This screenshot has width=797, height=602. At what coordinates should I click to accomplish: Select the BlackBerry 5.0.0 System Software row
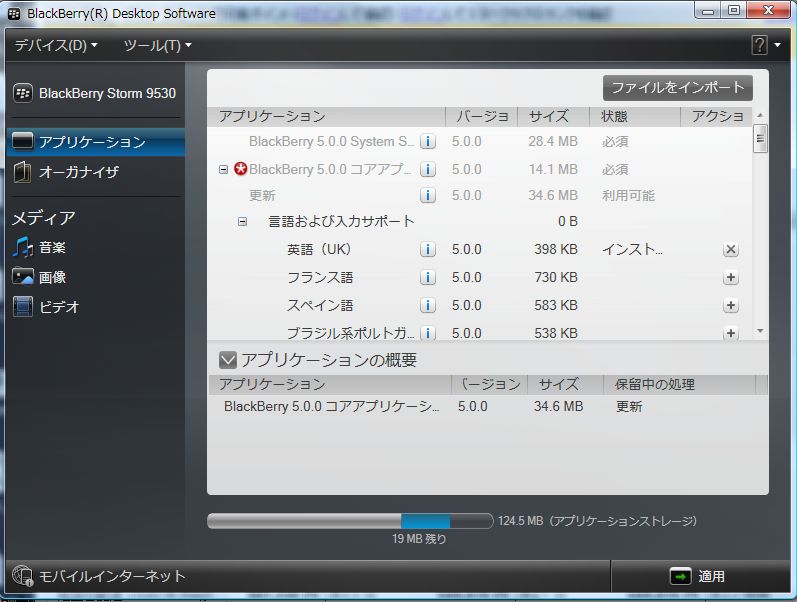click(479, 141)
